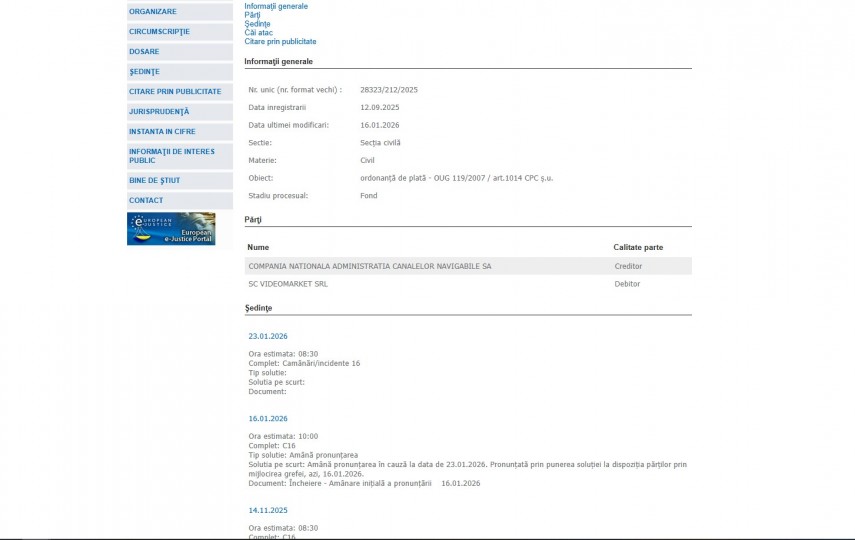Select CIRCUMSCRIPȚIE in the sidebar
Viewport: 855px width, 540px height.
(x=159, y=32)
